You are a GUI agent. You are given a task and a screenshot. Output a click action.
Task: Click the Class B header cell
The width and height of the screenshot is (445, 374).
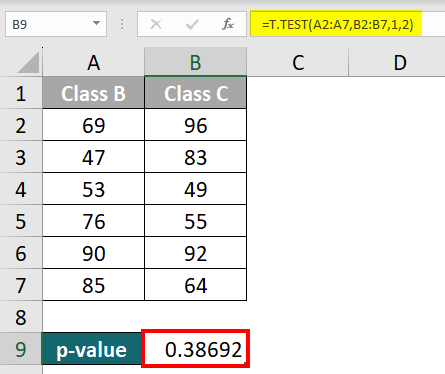[x=93, y=93]
